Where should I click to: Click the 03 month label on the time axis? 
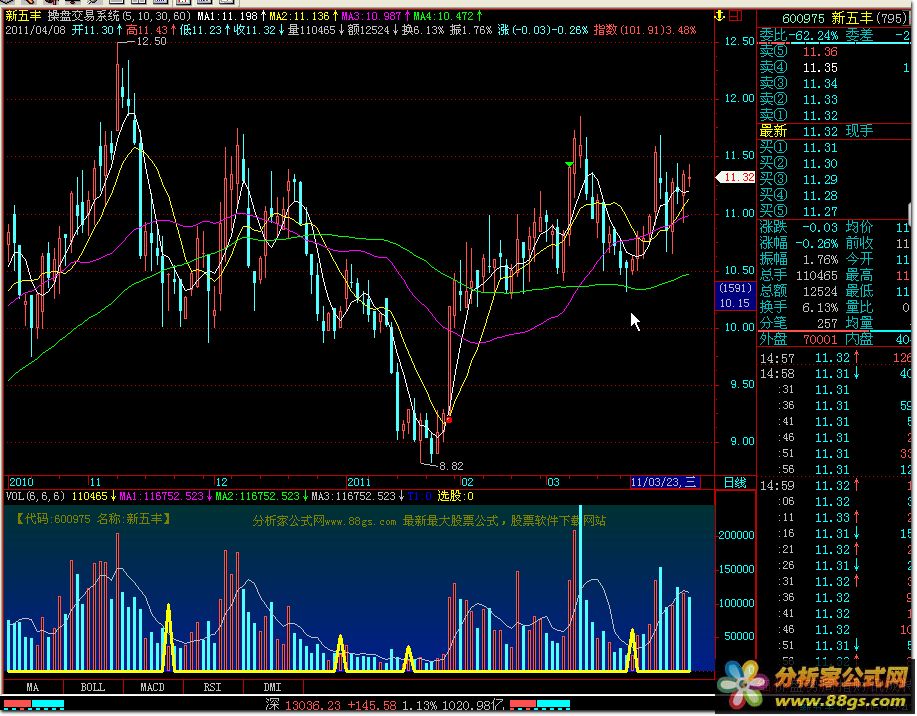pos(553,482)
